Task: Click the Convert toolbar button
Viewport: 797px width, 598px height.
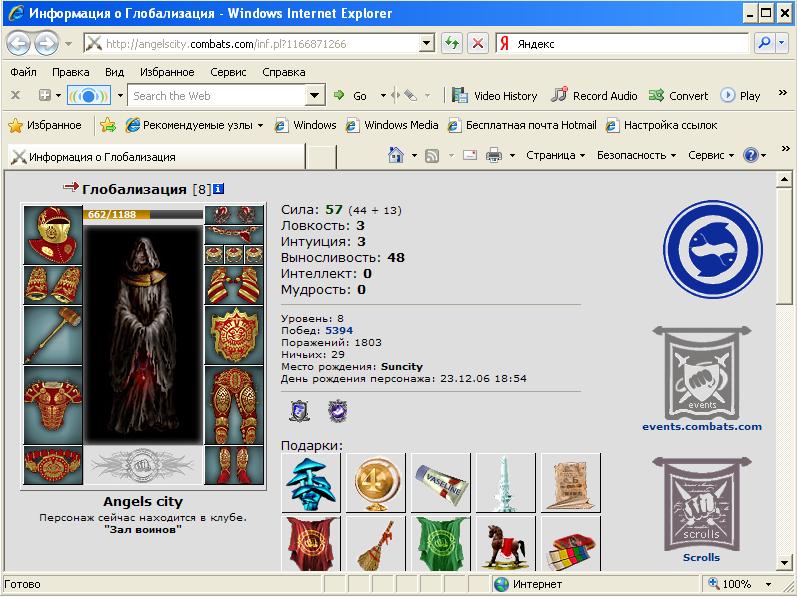Action: point(679,96)
